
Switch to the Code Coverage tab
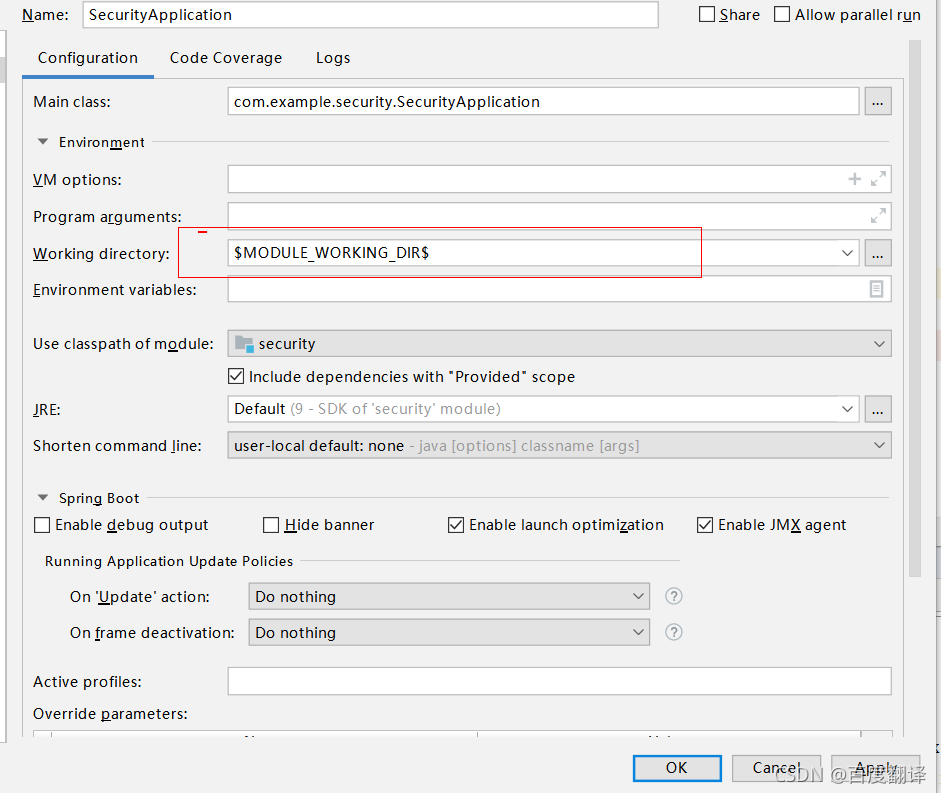point(225,57)
